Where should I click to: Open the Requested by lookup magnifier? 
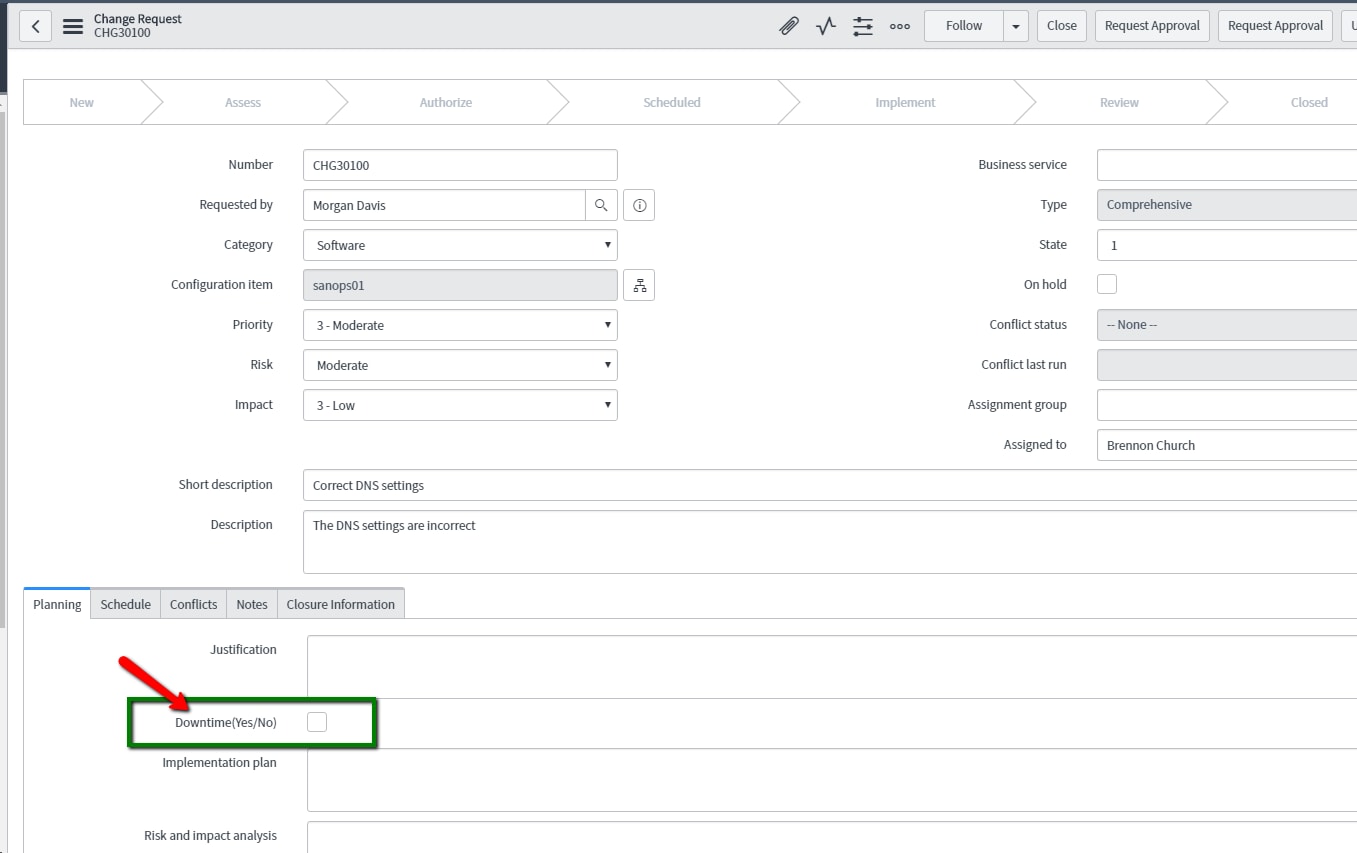(x=601, y=205)
